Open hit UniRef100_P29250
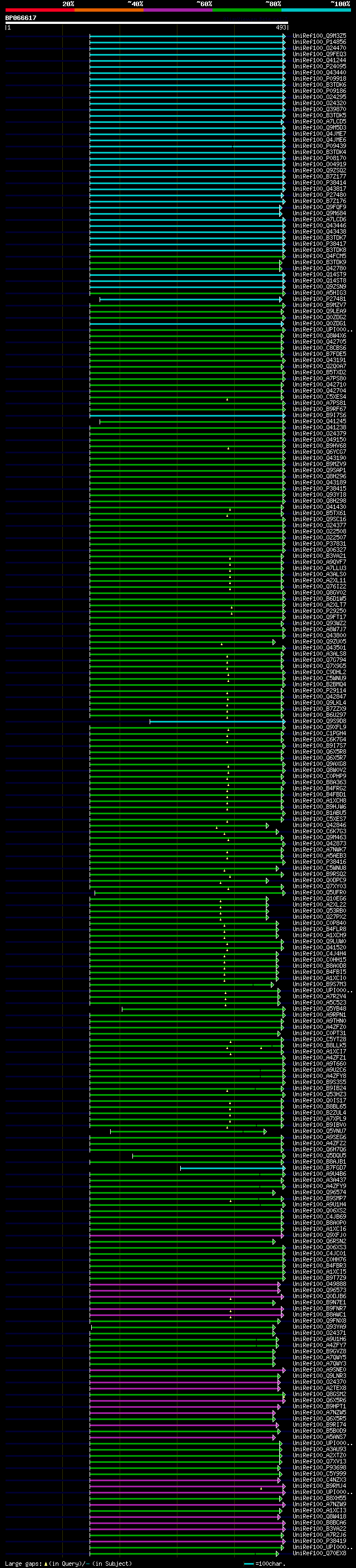The width and height of the screenshot is (356, 1568). coord(319,611)
